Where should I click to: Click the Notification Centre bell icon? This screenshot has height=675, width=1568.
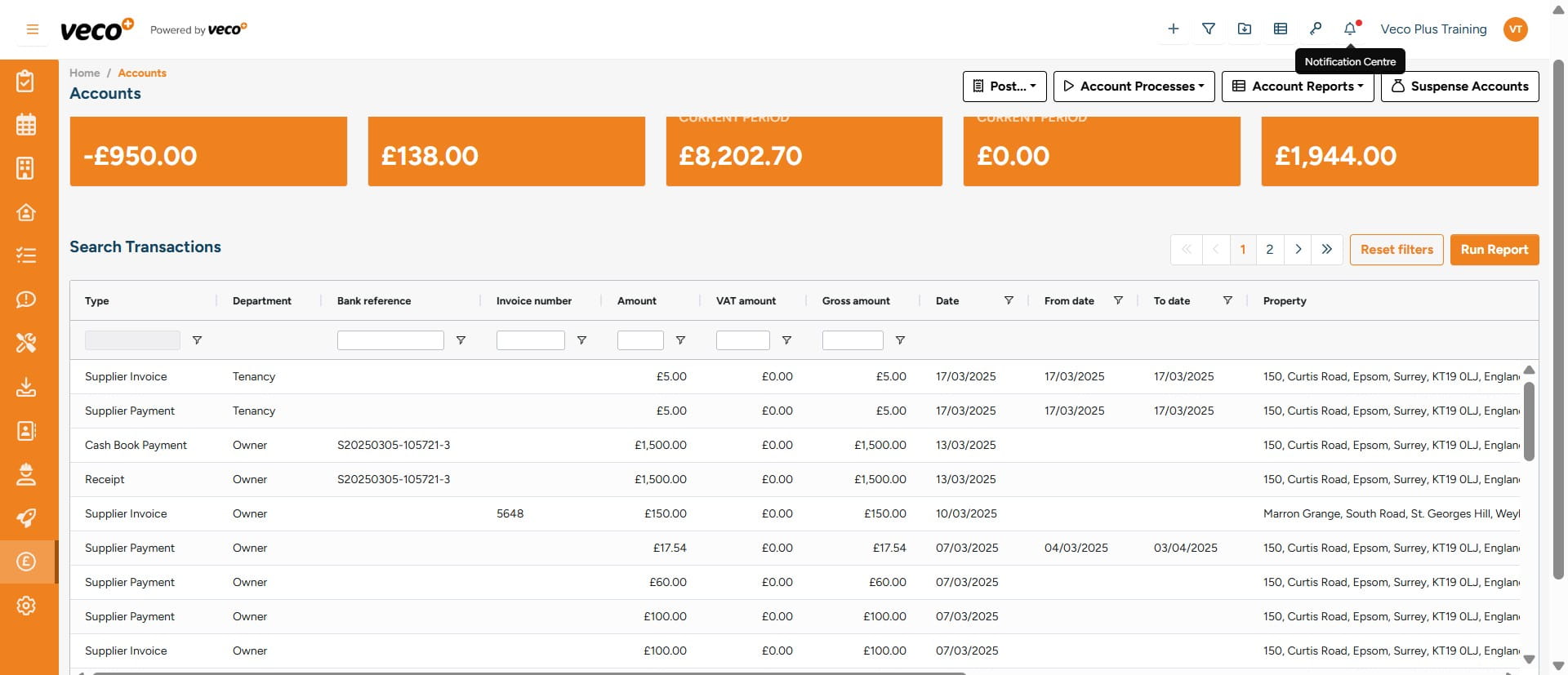1350,29
